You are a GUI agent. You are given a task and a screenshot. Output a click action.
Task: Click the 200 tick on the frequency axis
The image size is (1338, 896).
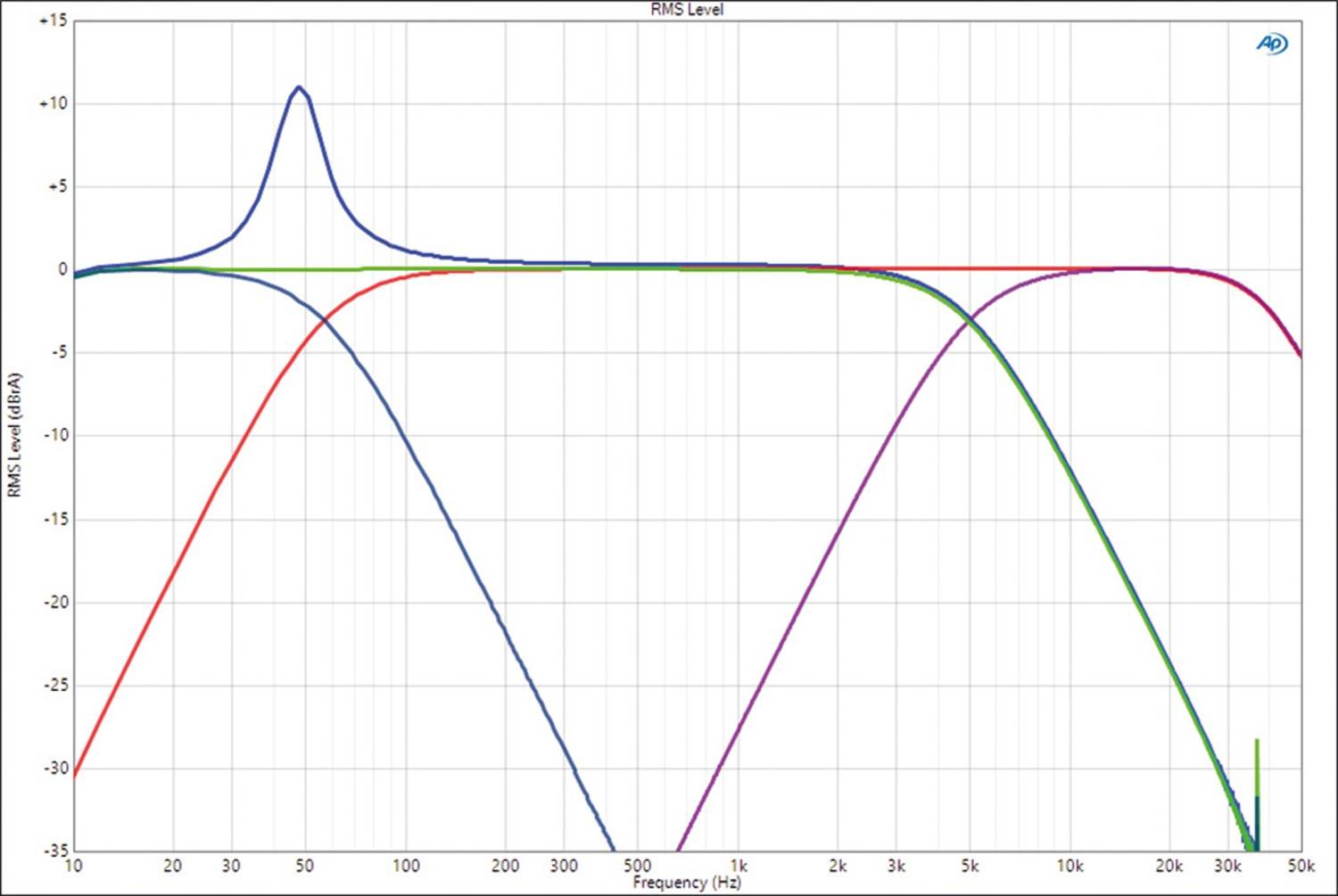505,866
